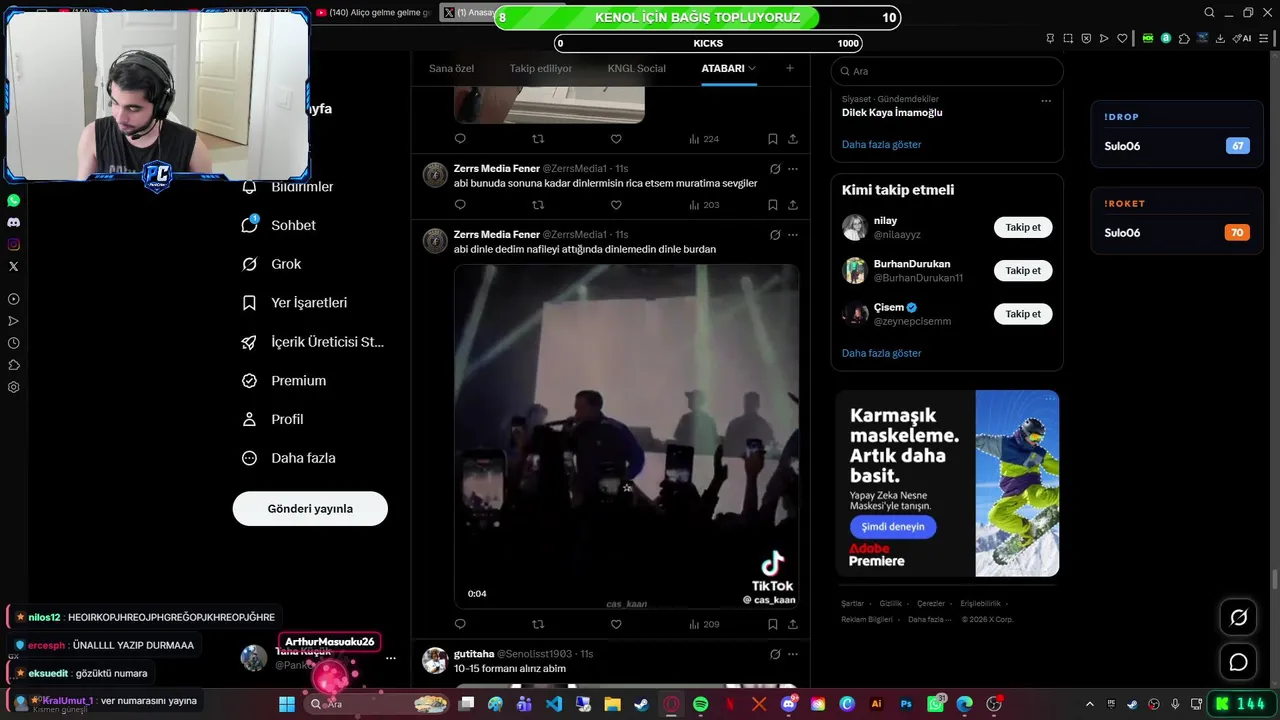Viewport: 1280px width, 720px height.
Task: Open the floating Grok button
Action: click(x=1238, y=618)
